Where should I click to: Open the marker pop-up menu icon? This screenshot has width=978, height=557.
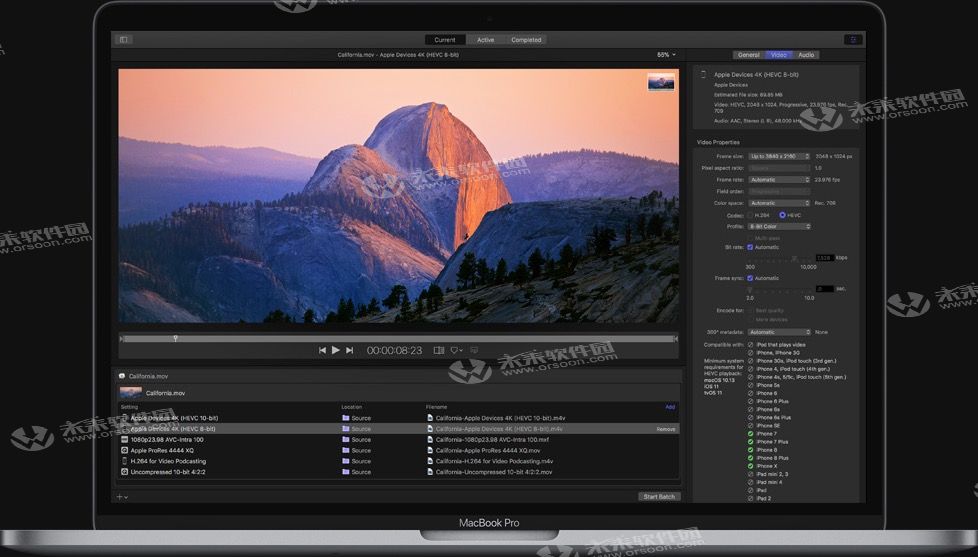click(456, 350)
